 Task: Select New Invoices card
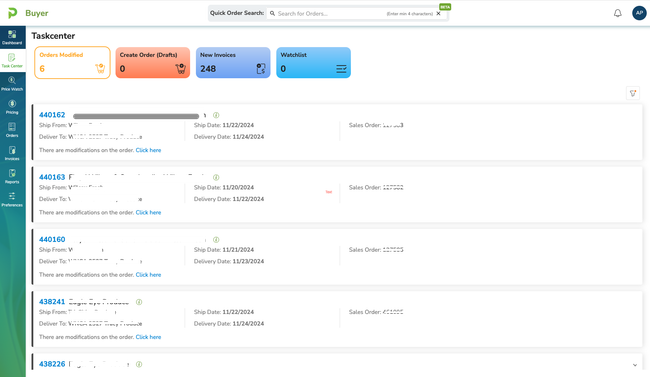tap(233, 63)
